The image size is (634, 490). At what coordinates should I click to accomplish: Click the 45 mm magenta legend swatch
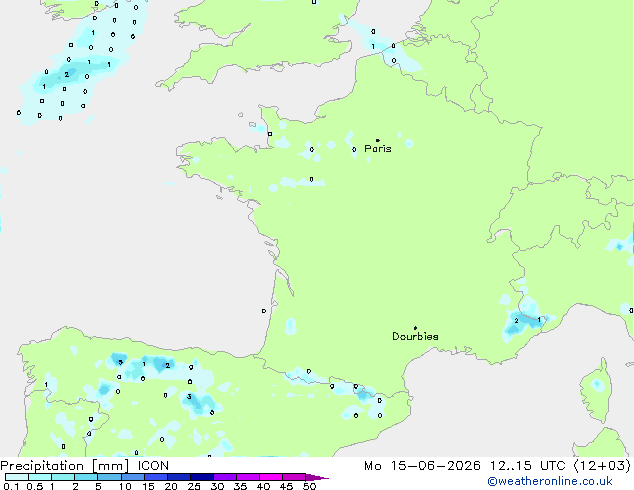294,477
